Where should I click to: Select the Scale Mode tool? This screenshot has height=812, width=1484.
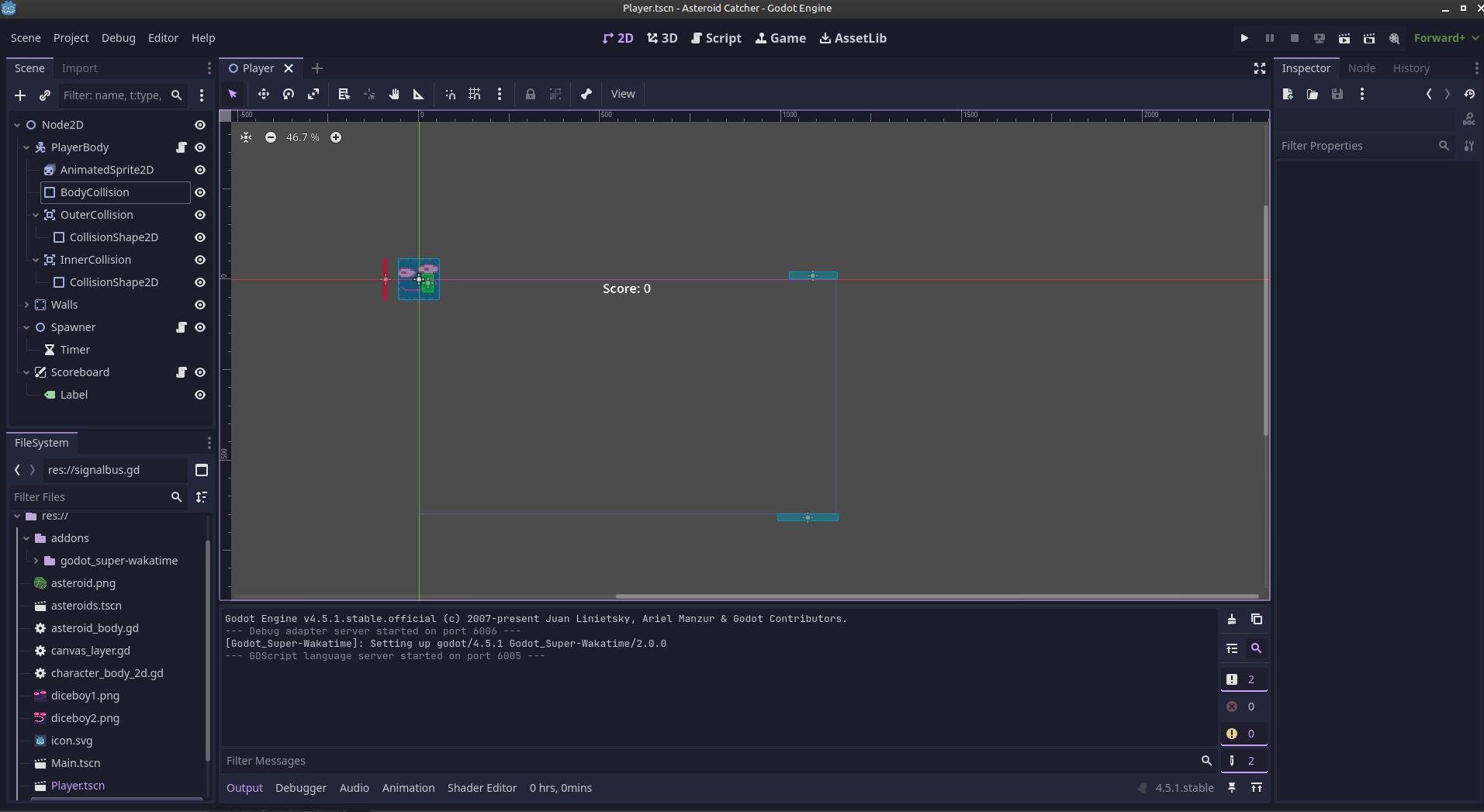click(x=313, y=94)
